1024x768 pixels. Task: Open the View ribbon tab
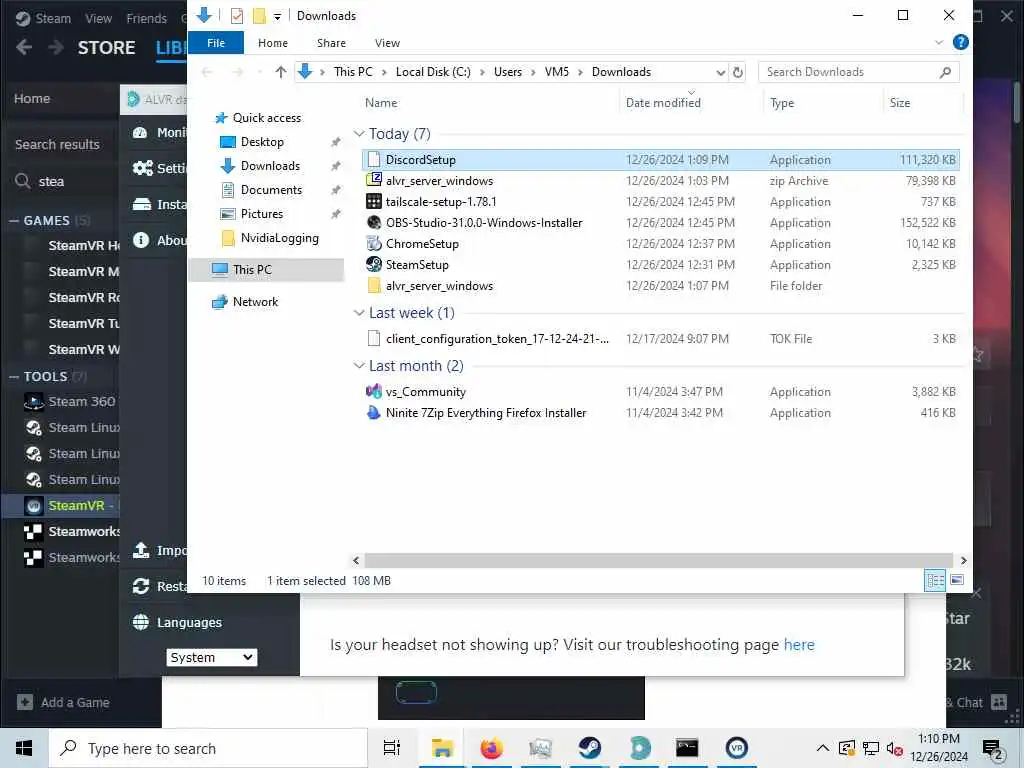tap(387, 42)
